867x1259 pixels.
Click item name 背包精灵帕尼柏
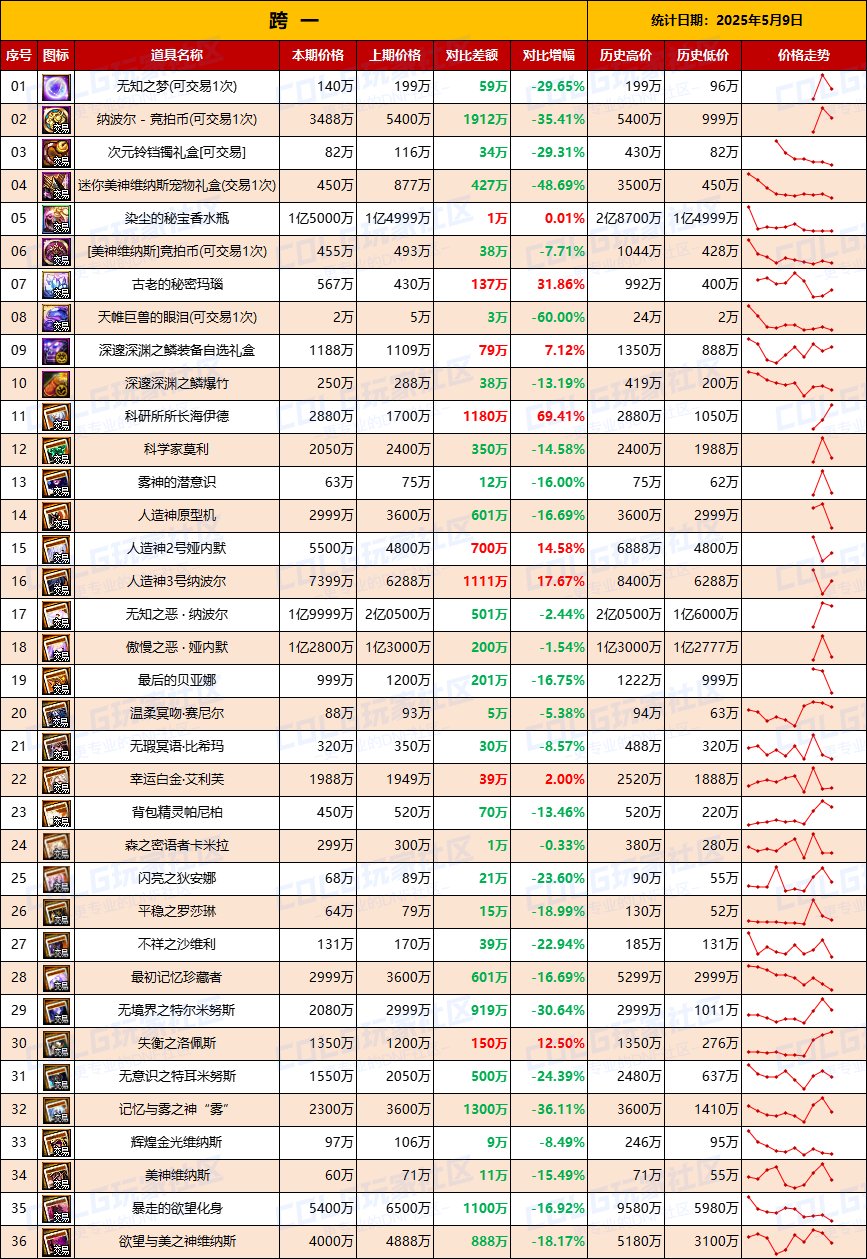[177, 813]
